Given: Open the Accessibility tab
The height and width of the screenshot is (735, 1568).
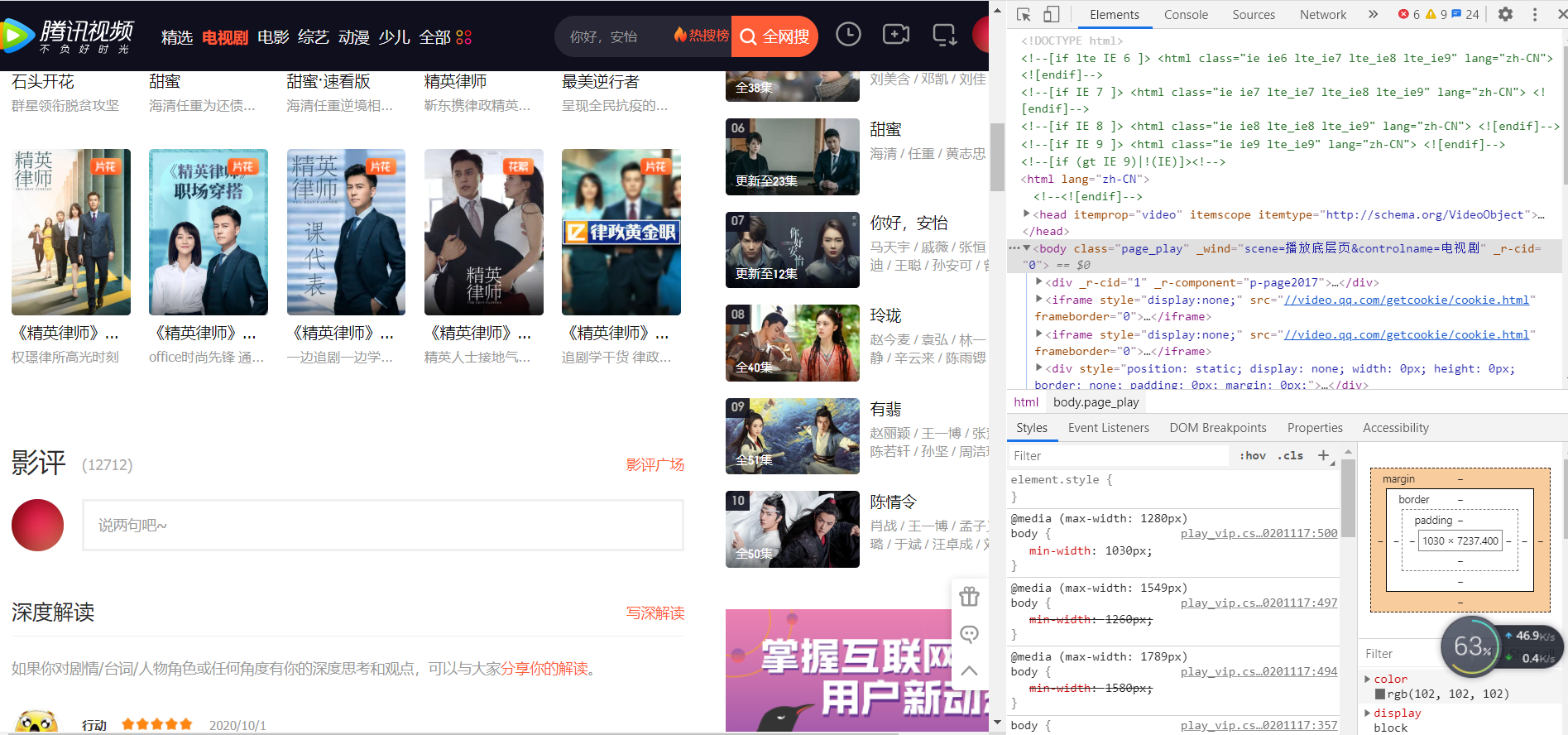Looking at the screenshot, I should tap(1396, 428).
